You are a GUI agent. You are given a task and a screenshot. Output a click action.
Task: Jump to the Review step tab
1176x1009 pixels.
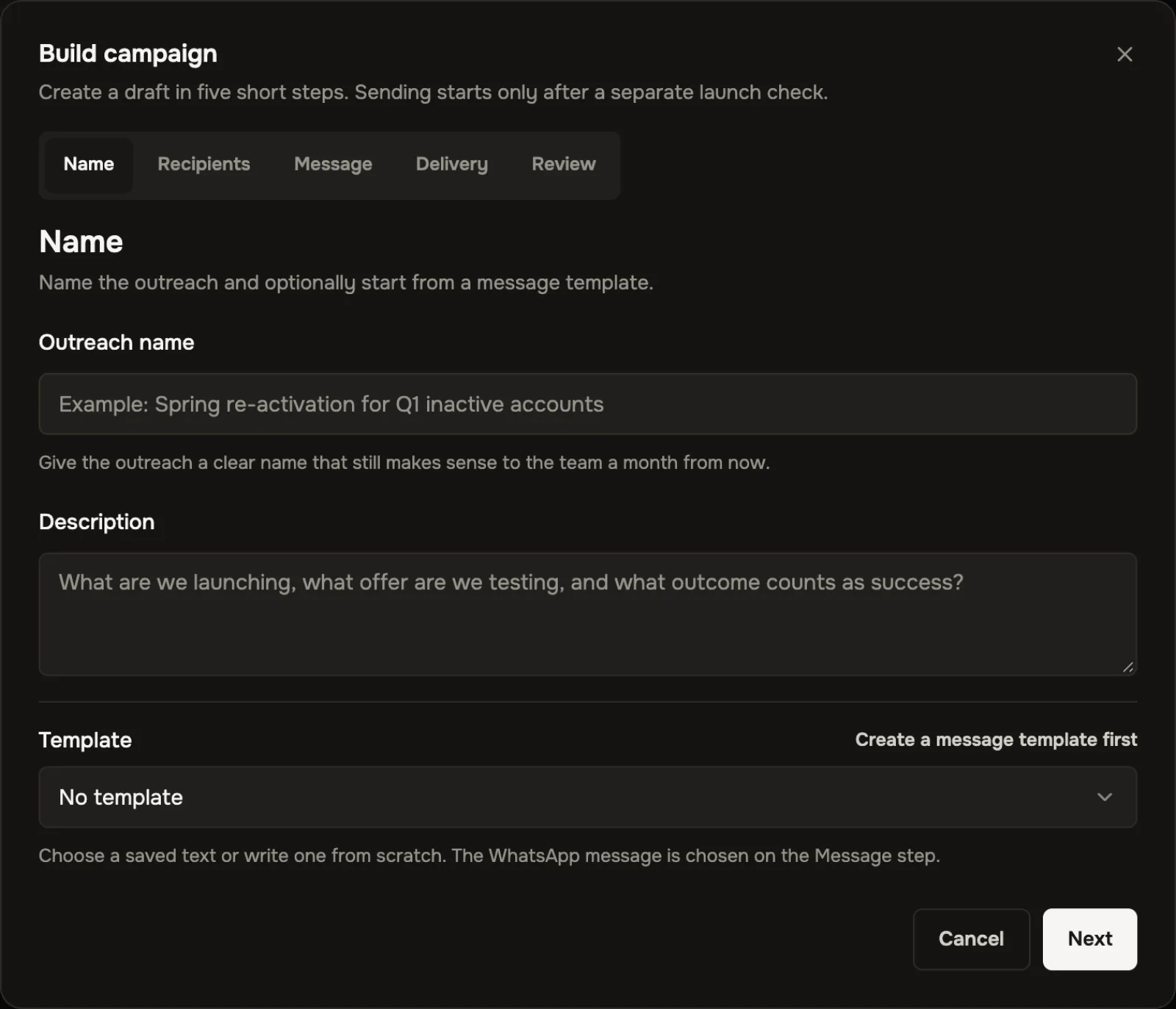click(564, 165)
